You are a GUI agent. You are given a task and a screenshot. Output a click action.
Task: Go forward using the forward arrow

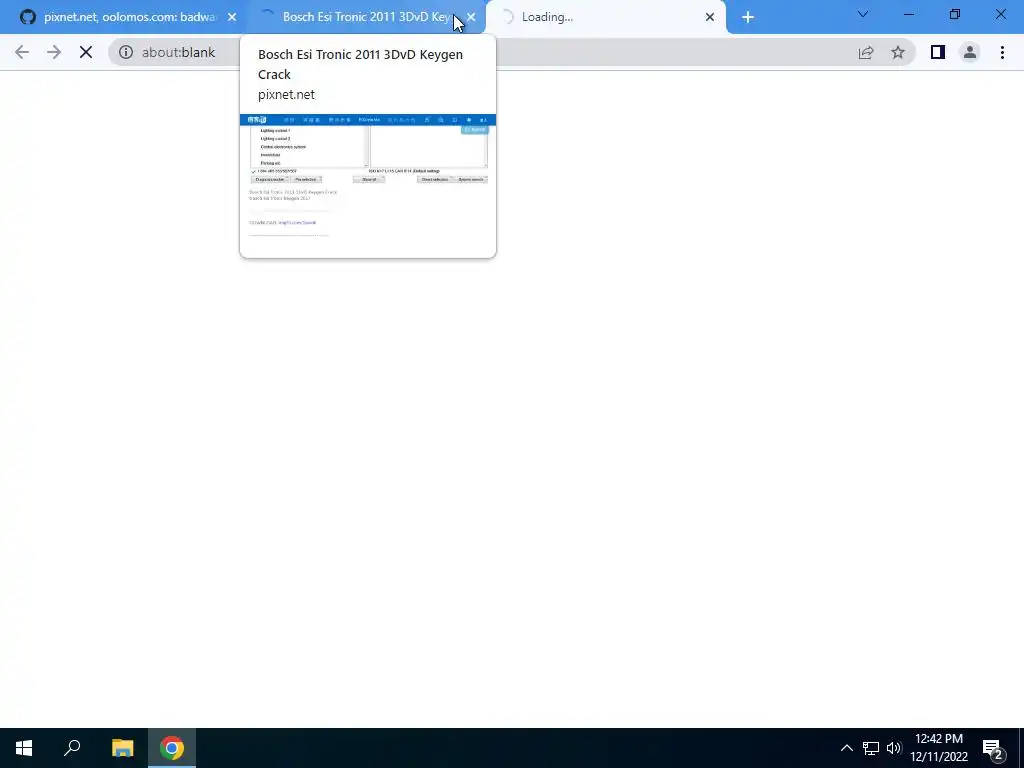(x=54, y=52)
